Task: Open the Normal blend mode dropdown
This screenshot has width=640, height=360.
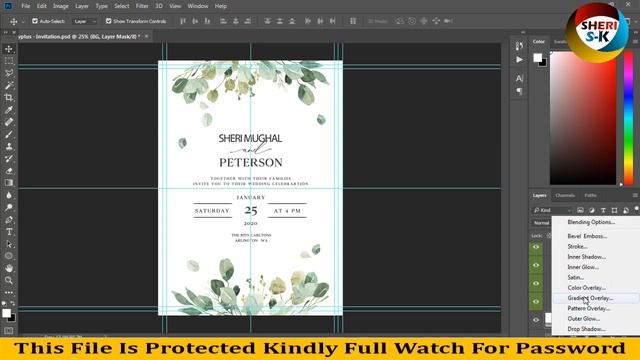Action: (x=542, y=223)
